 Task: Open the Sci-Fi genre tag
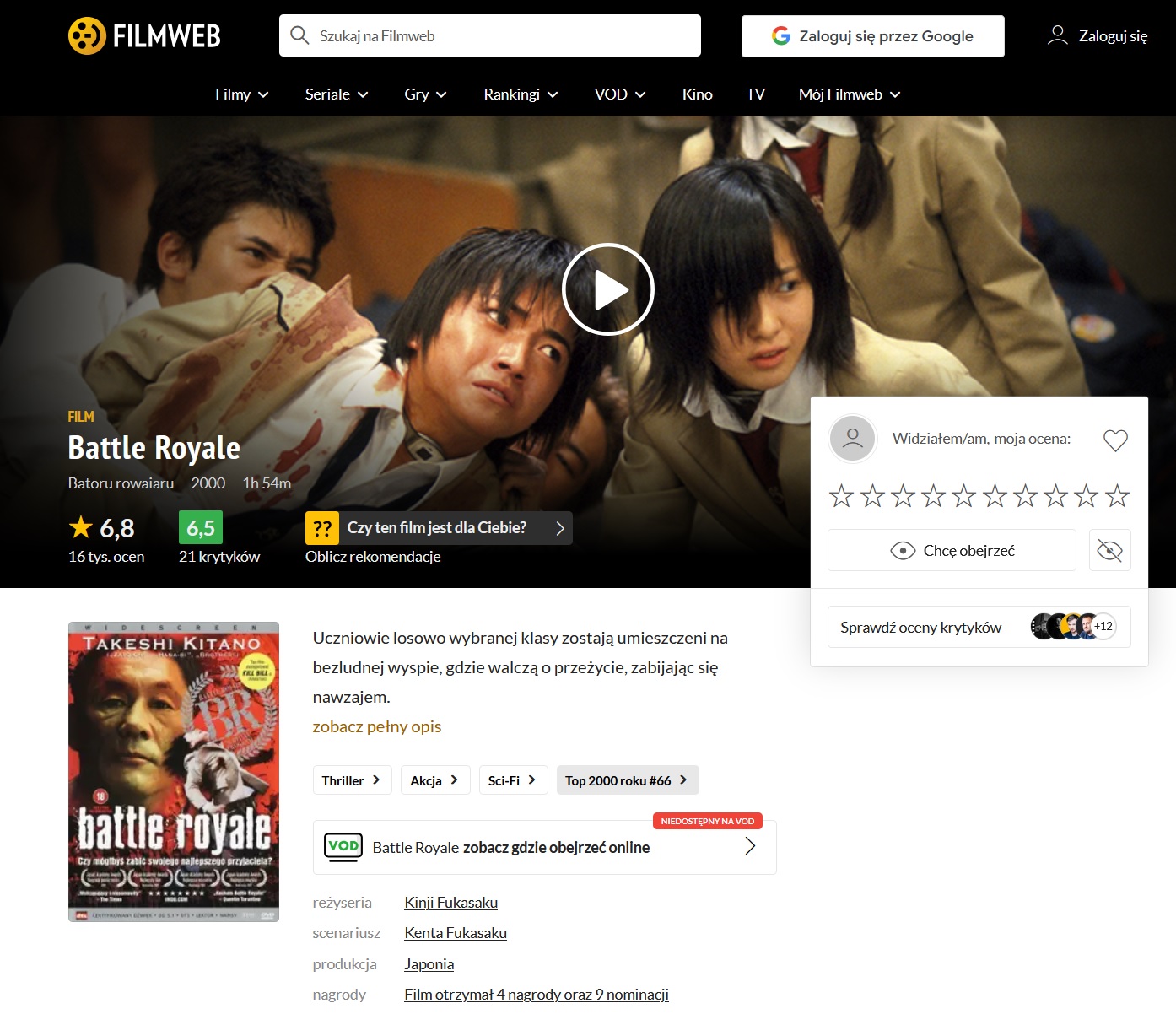(x=513, y=780)
